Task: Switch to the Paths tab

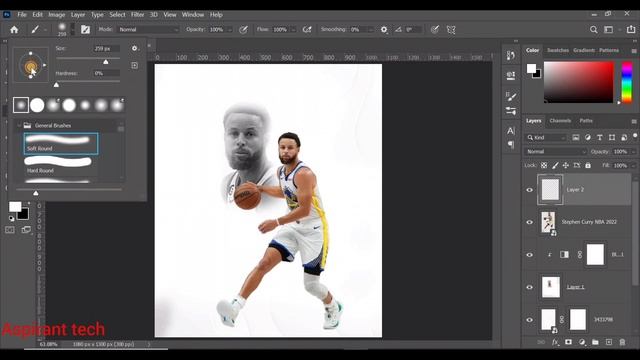Action: pos(586,121)
